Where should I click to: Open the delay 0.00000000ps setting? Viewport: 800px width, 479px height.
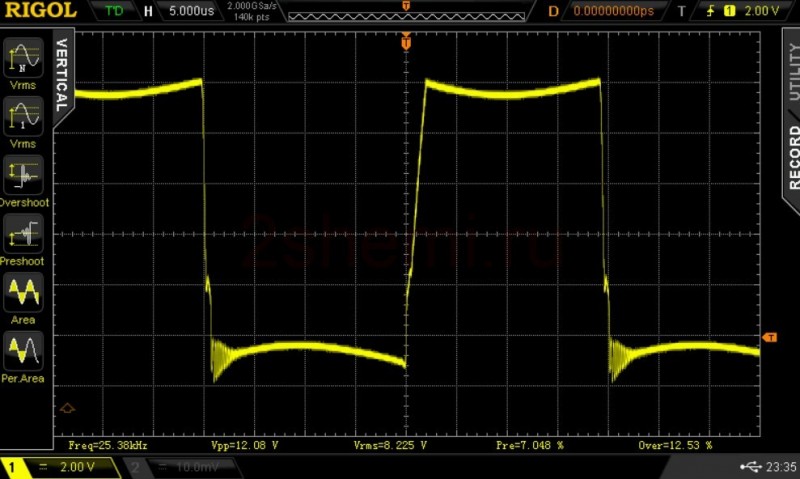coord(612,11)
